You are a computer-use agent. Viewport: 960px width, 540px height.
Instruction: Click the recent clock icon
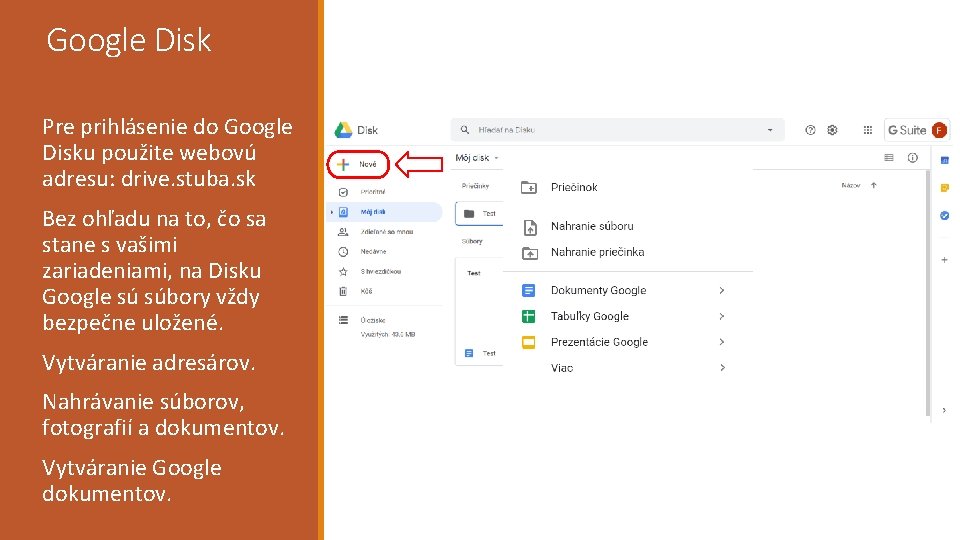(343, 252)
